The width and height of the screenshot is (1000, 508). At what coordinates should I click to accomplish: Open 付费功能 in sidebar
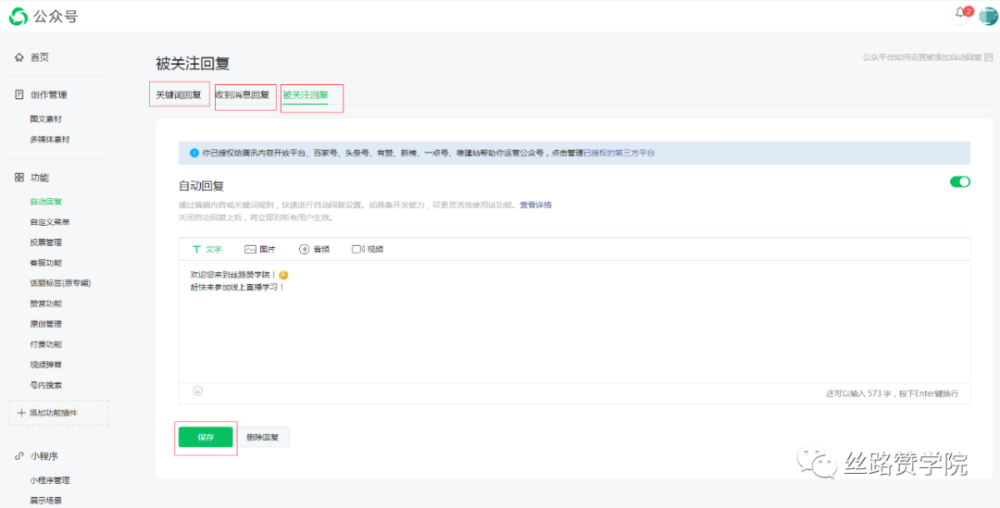pyautogui.click(x=46, y=344)
